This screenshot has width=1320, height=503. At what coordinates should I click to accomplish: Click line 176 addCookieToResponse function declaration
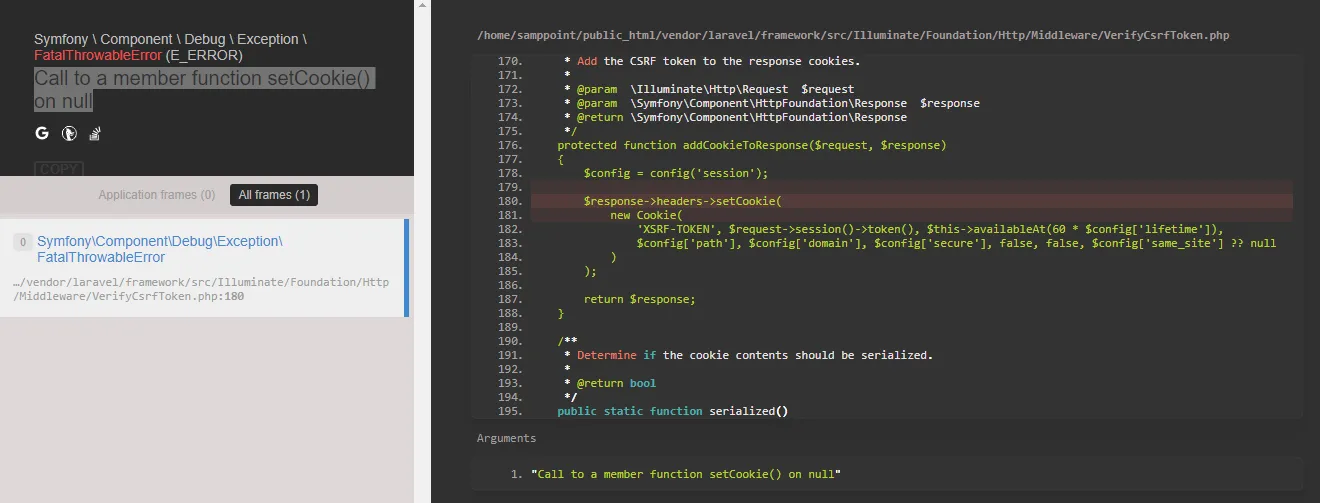pos(752,145)
